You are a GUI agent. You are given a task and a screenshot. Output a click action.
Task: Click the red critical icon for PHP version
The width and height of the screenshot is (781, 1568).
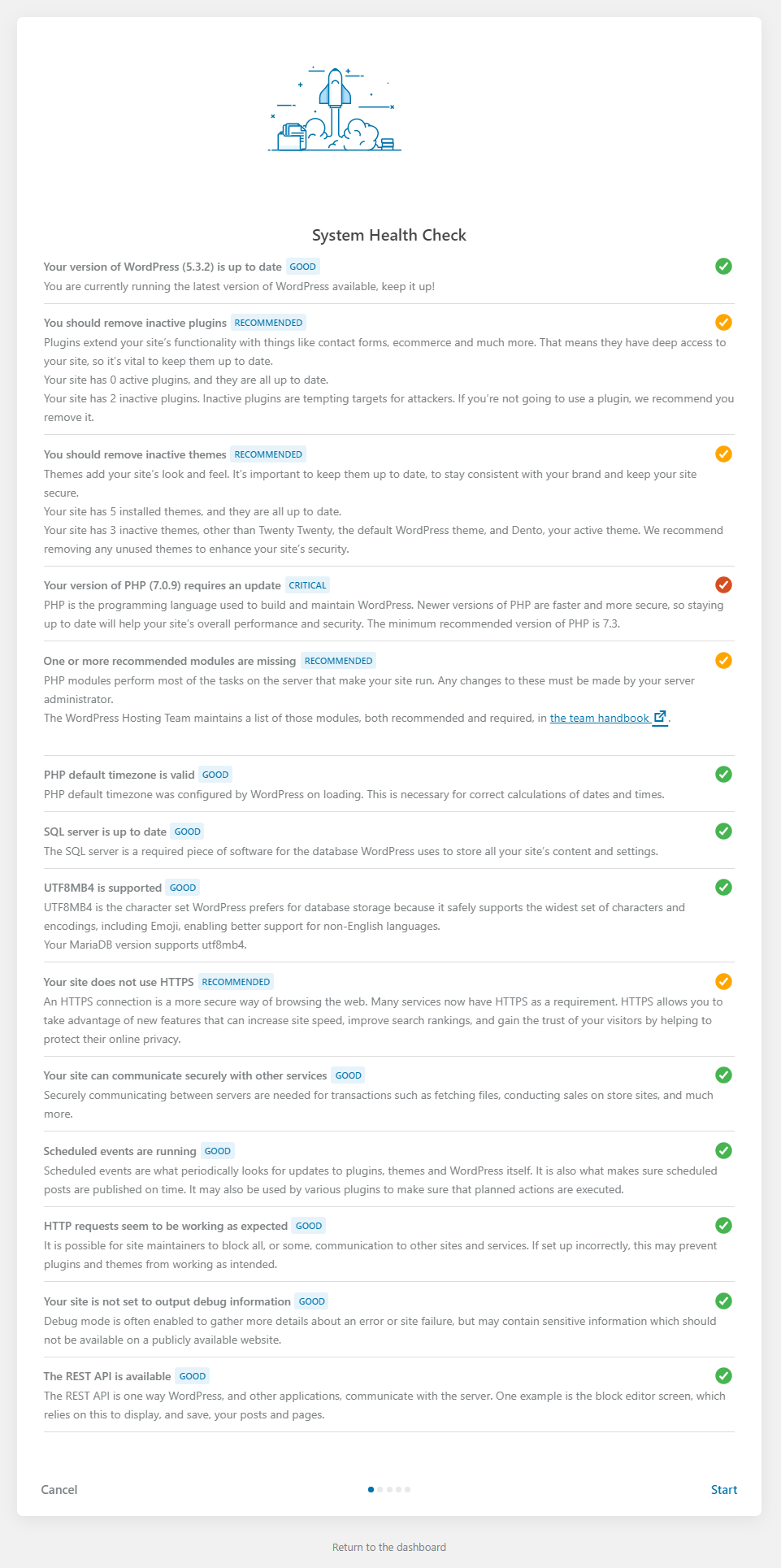[723, 584]
